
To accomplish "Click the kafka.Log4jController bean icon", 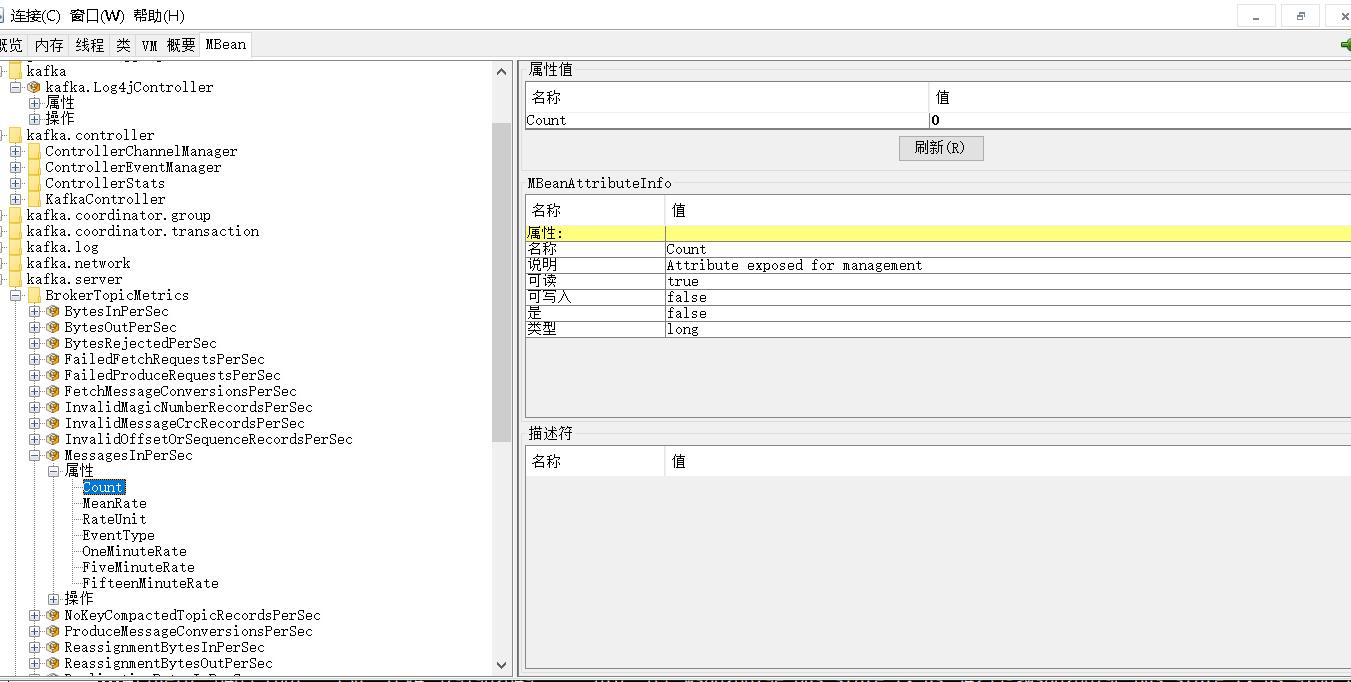I will (x=34, y=87).
